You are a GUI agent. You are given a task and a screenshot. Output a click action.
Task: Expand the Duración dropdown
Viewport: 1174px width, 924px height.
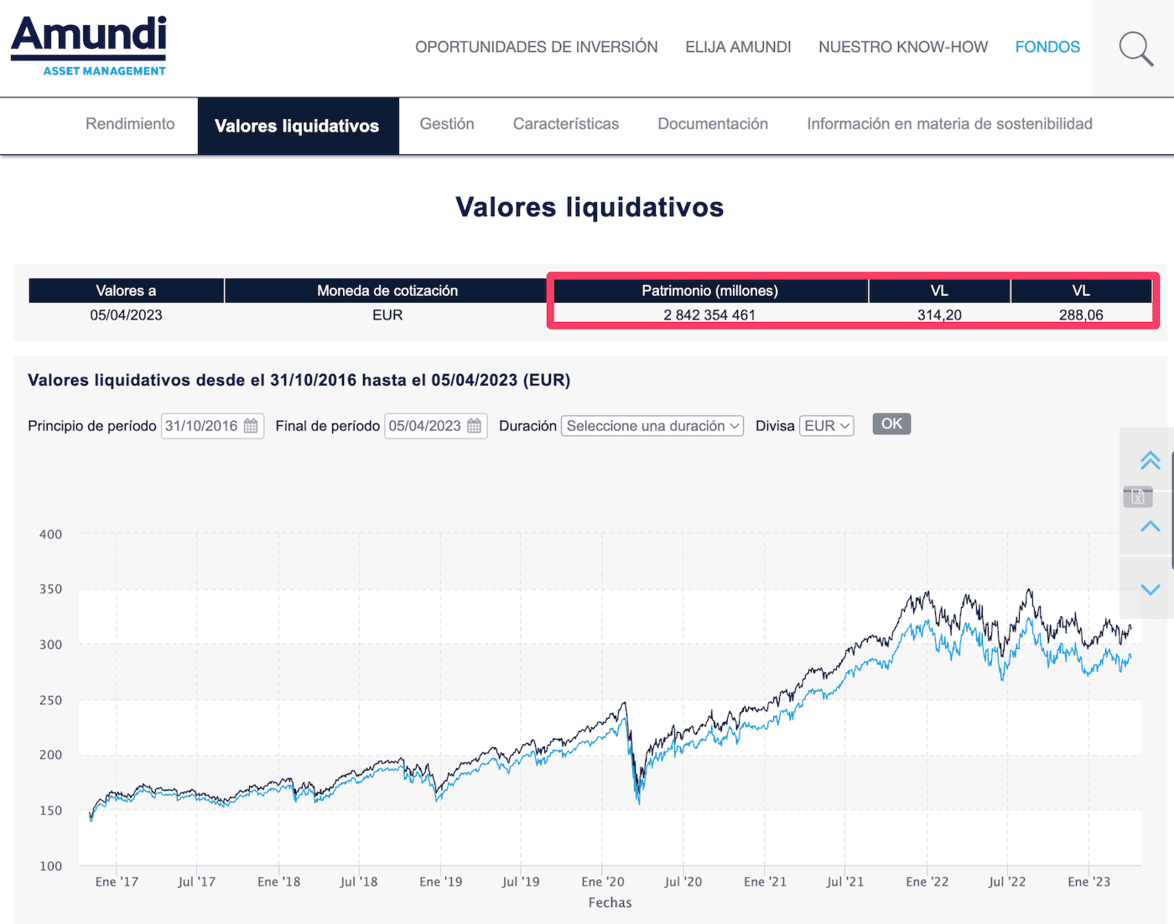[652, 426]
